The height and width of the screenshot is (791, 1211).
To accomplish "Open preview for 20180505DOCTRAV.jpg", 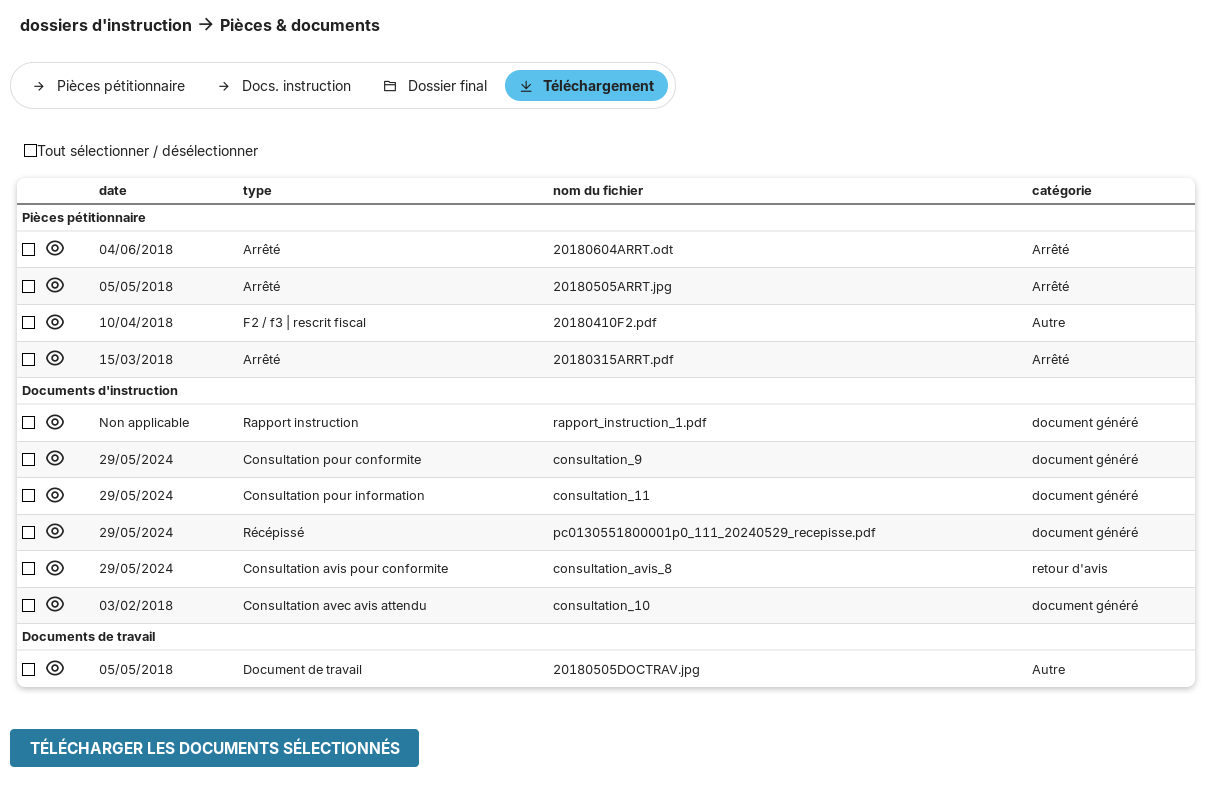I will (55, 669).
